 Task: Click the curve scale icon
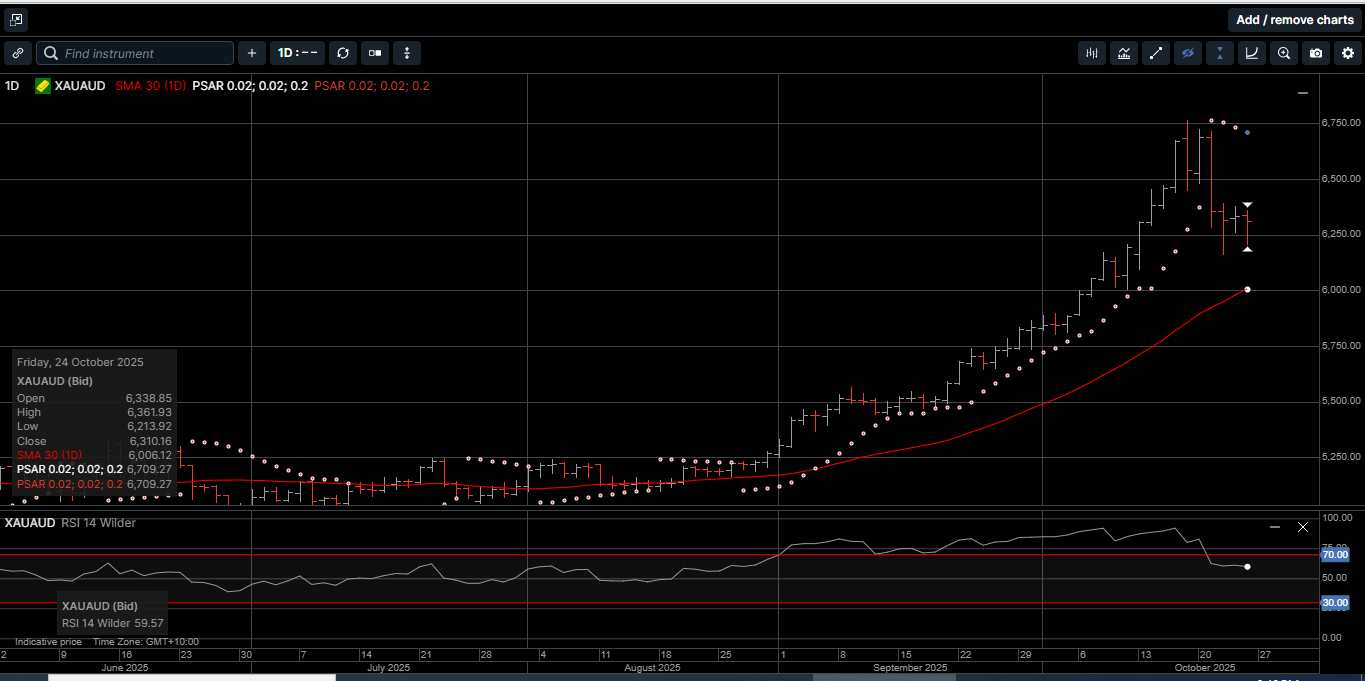pyautogui.click(x=1252, y=53)
